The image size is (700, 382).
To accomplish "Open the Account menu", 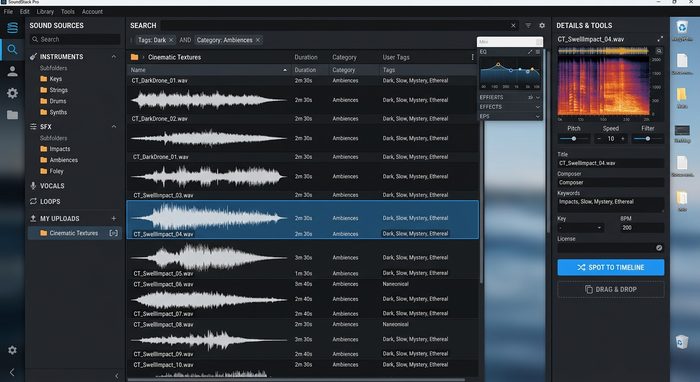I will tap(92, 12).
